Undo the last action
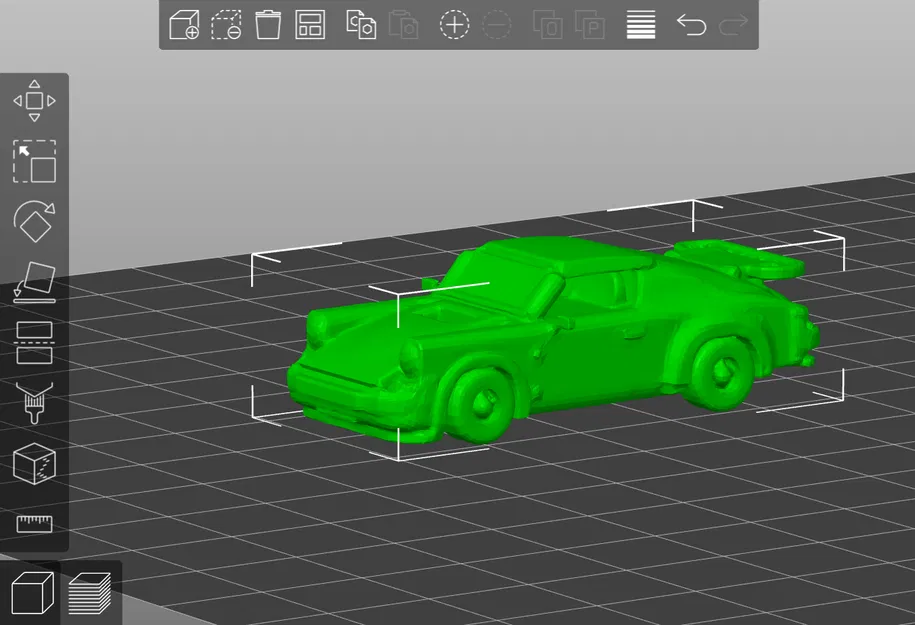This screenshot has width=915, height=625. [x=693, y=25]
